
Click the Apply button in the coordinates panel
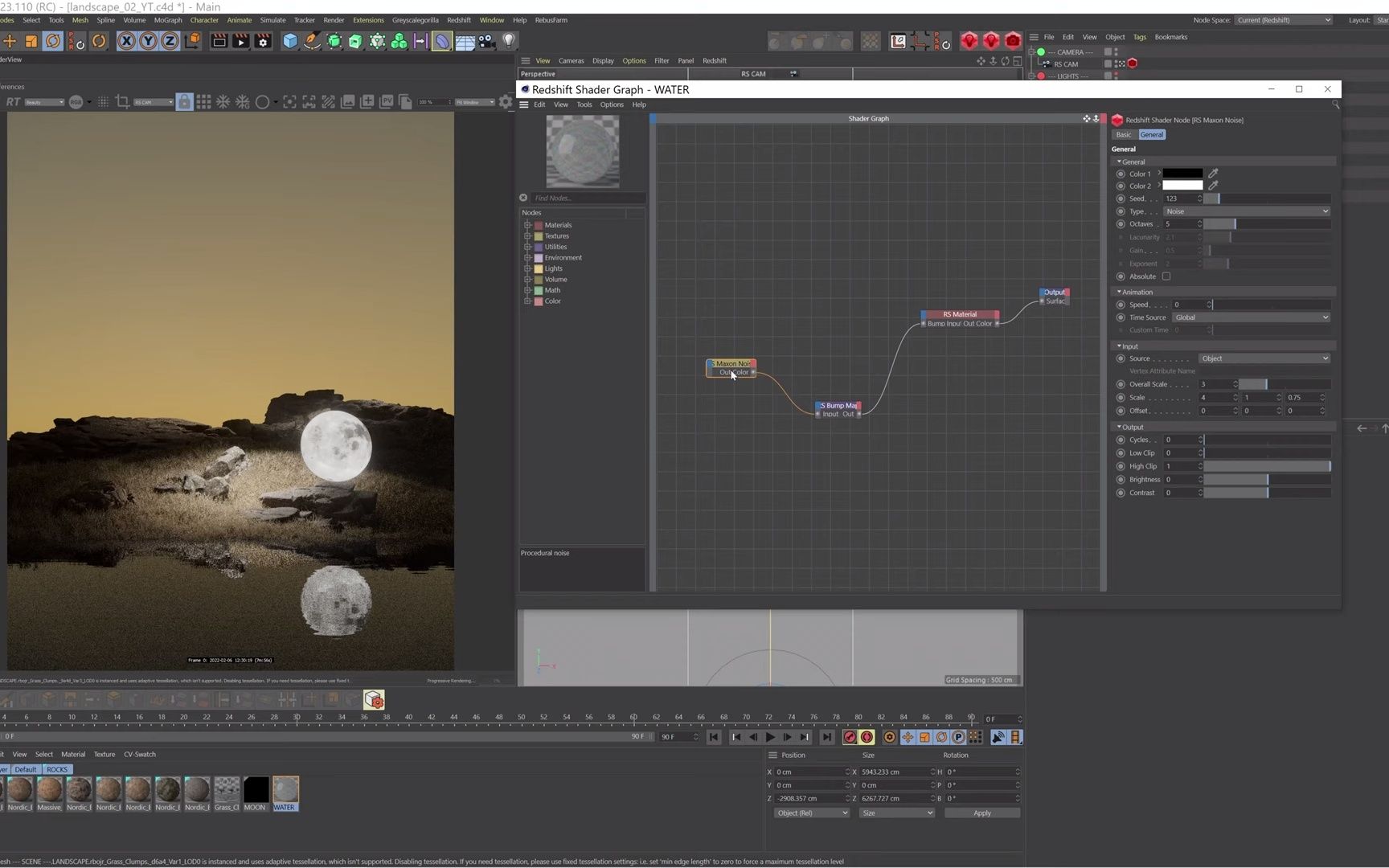[981, 813]
